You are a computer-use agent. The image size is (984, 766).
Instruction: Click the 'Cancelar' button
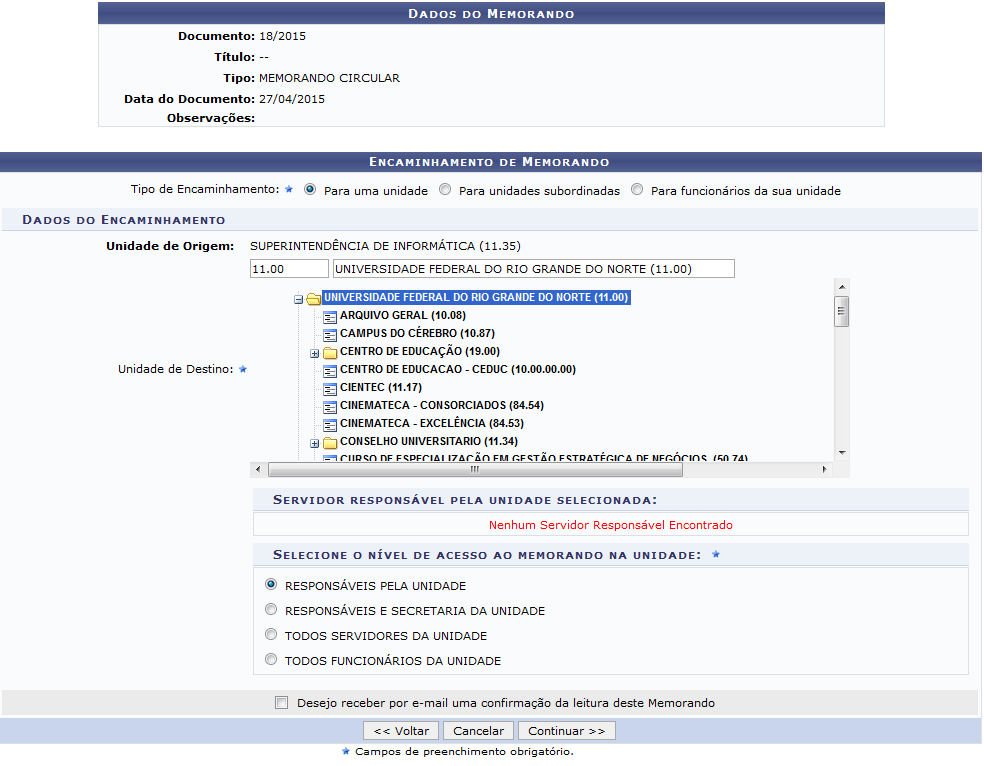pos(478,731)
